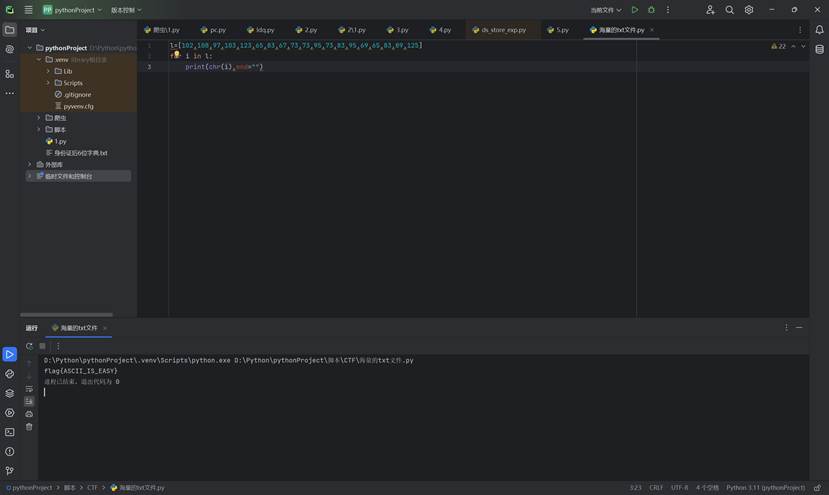Open the Notifications bell

819,30
